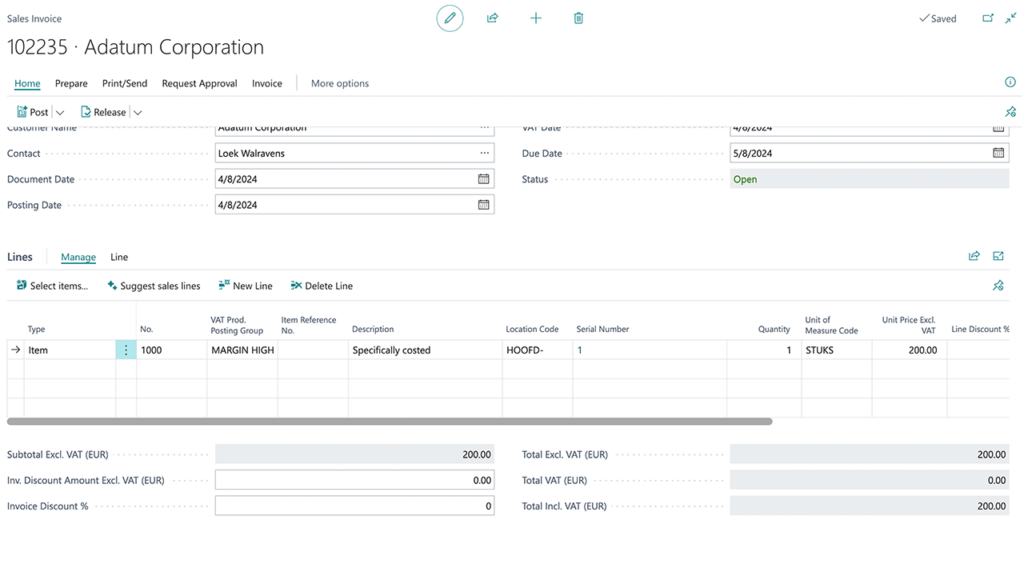This screenshot has width=1024, height=576.
Task: Click Delete Line button
Action: pyautogui.click(x=321, y=286)
